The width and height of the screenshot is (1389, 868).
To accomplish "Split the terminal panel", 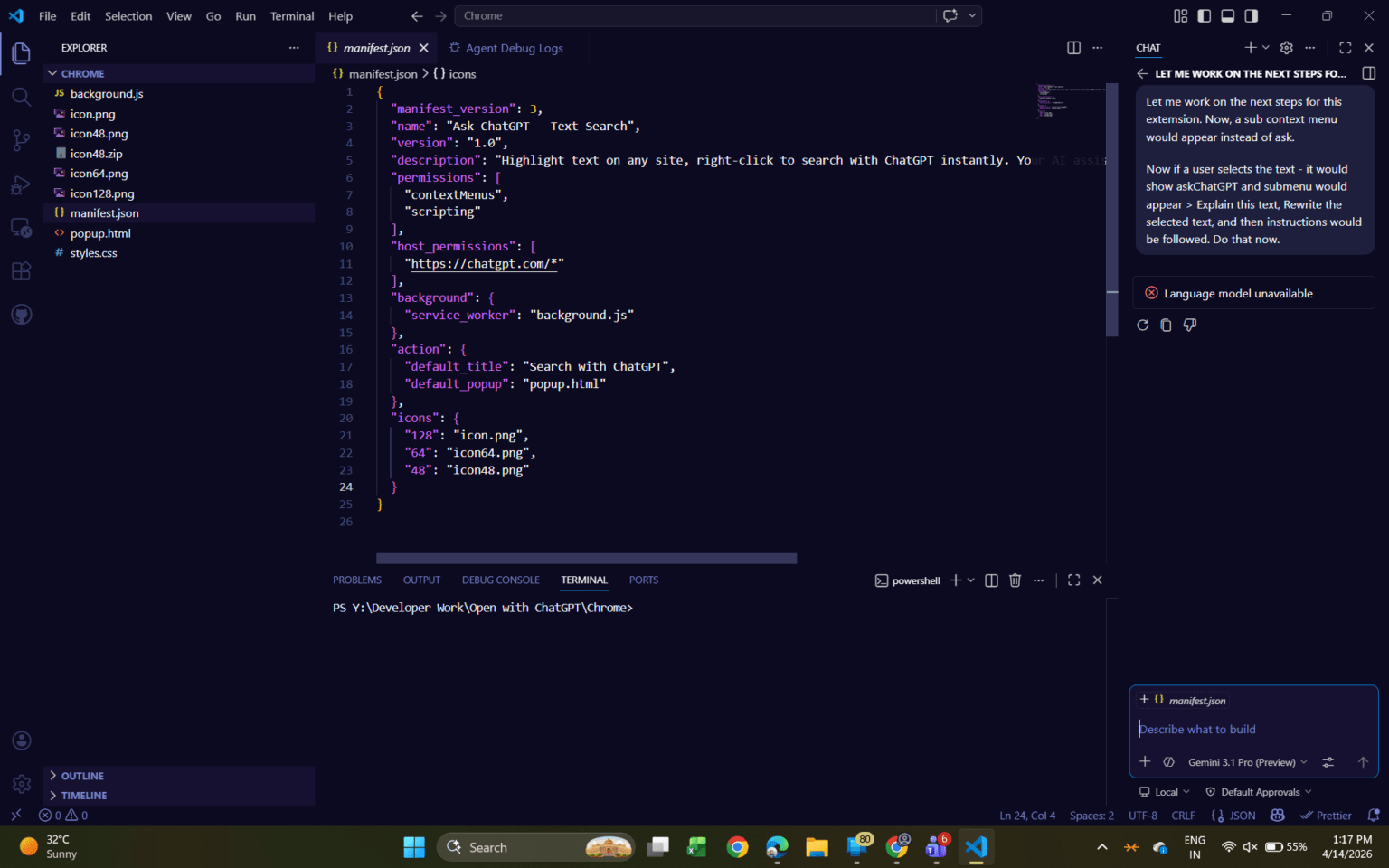I will (x=991, y=580).
